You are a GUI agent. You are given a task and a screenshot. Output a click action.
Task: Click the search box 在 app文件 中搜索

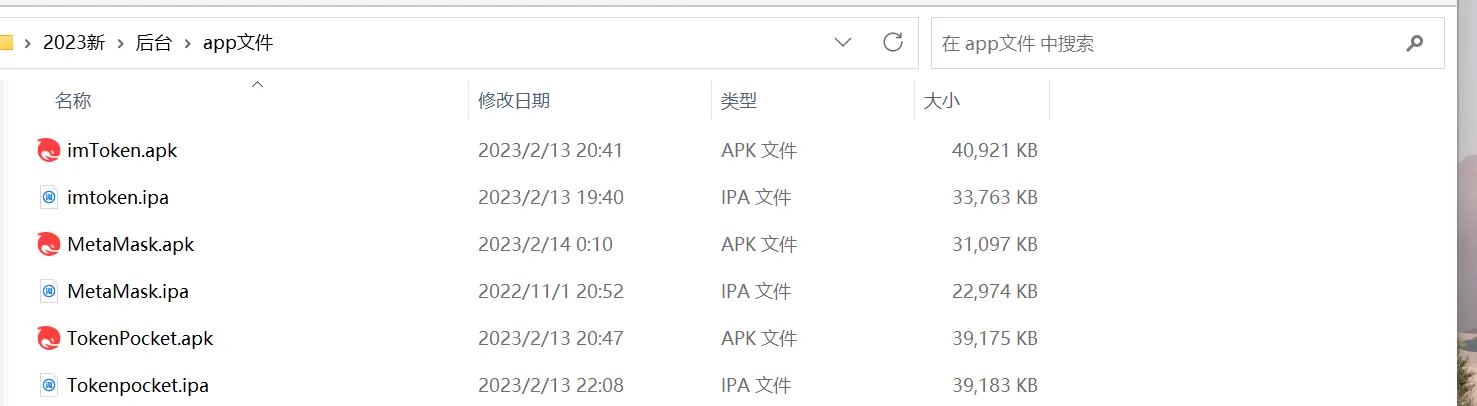tap(1188, 43)
